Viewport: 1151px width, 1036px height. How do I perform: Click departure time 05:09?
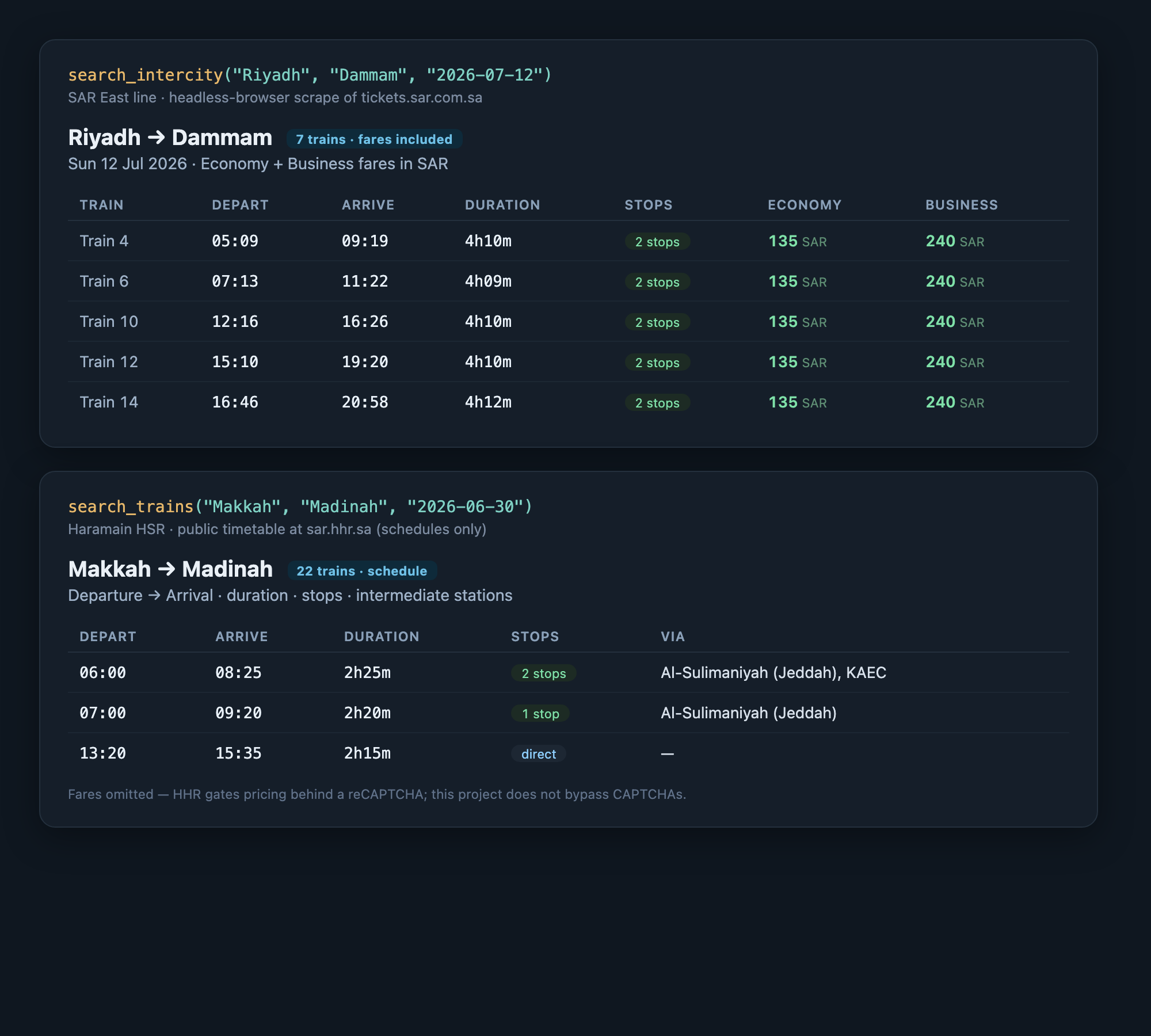pyautogui.click(x=235, y=241)
